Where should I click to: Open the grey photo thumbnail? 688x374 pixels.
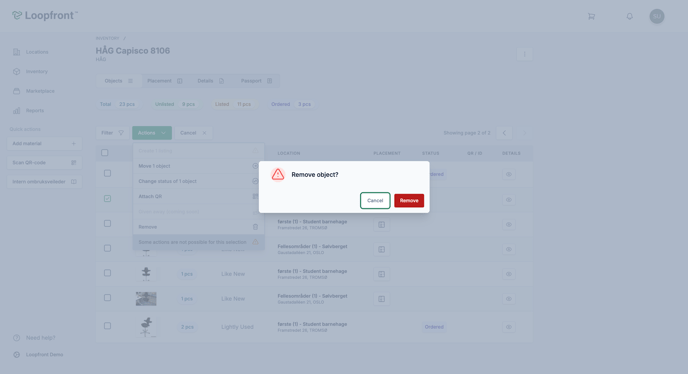[146, 299]
